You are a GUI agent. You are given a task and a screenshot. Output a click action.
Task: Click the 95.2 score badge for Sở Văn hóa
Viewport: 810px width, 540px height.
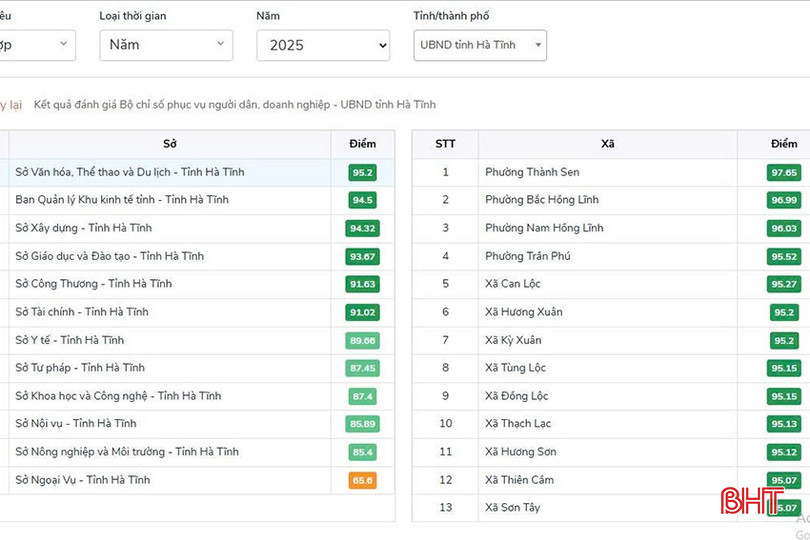coord(362,172)
